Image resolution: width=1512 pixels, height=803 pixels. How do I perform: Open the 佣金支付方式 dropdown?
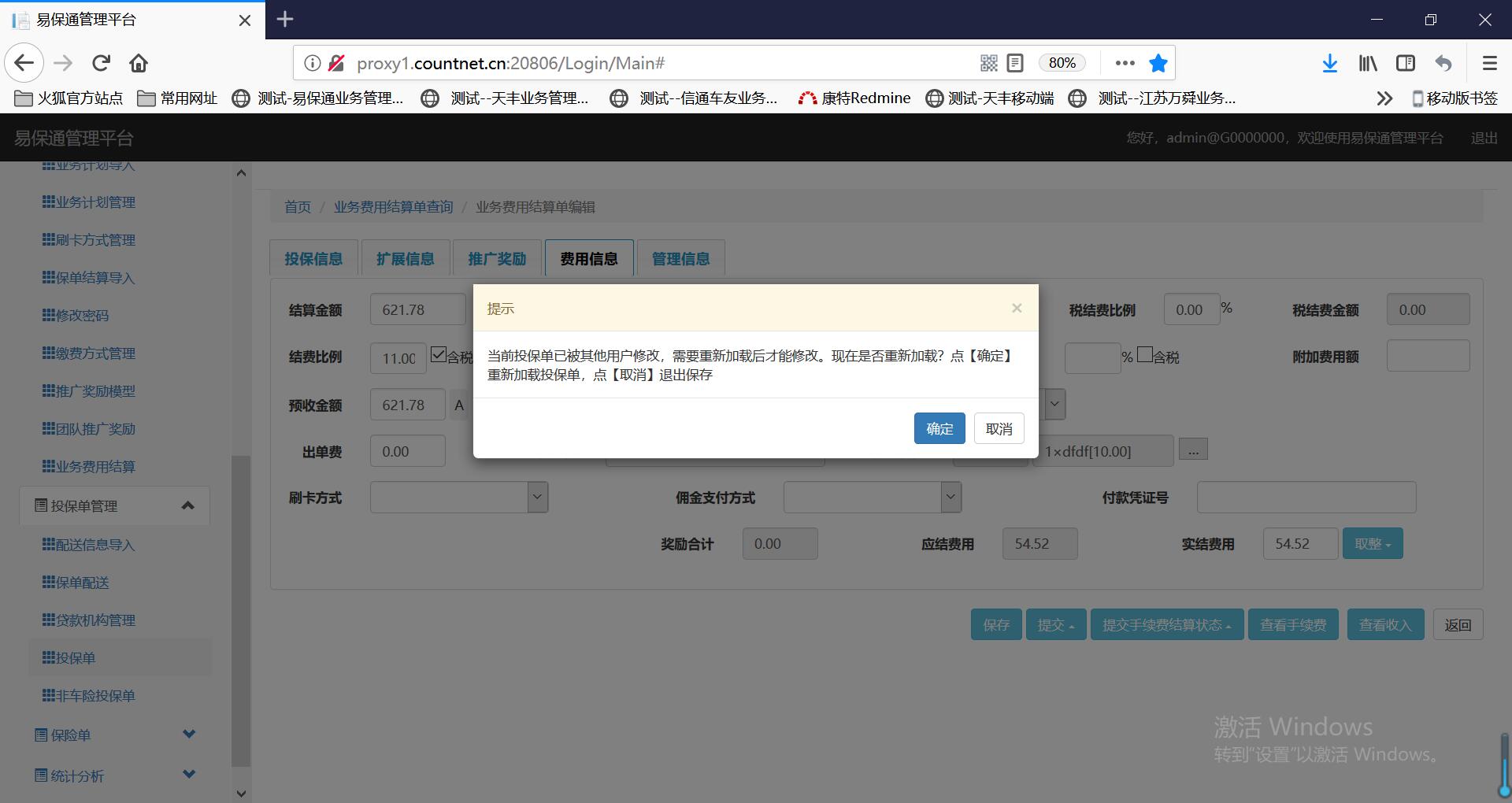coord(951,498)
